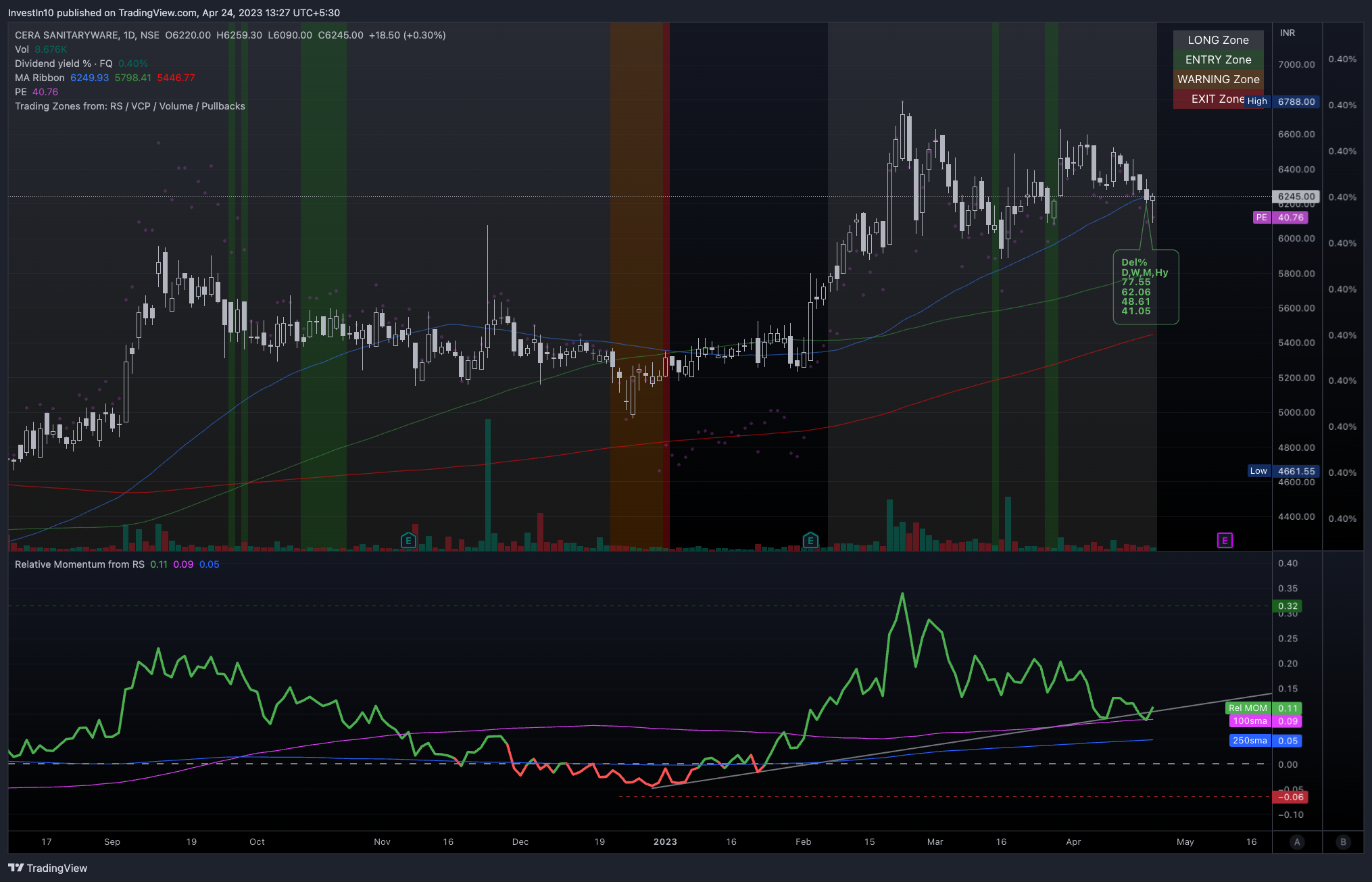Click the Feb label on the time axis
The image size is (1372, 882).
(x=803, y=841)
